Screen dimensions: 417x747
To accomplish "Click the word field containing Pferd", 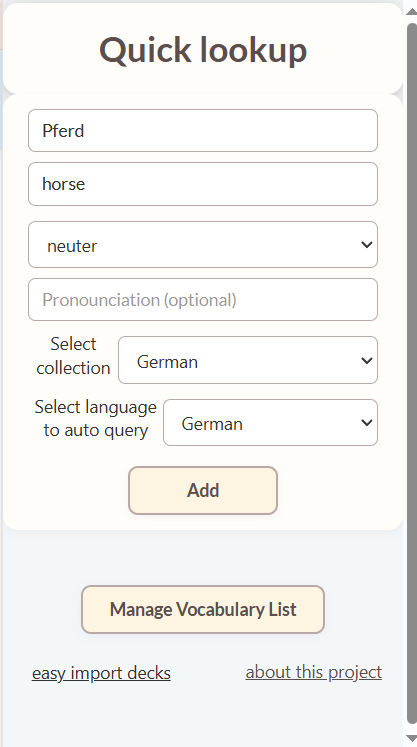I will pyautogui.click(x=203, y=131).
